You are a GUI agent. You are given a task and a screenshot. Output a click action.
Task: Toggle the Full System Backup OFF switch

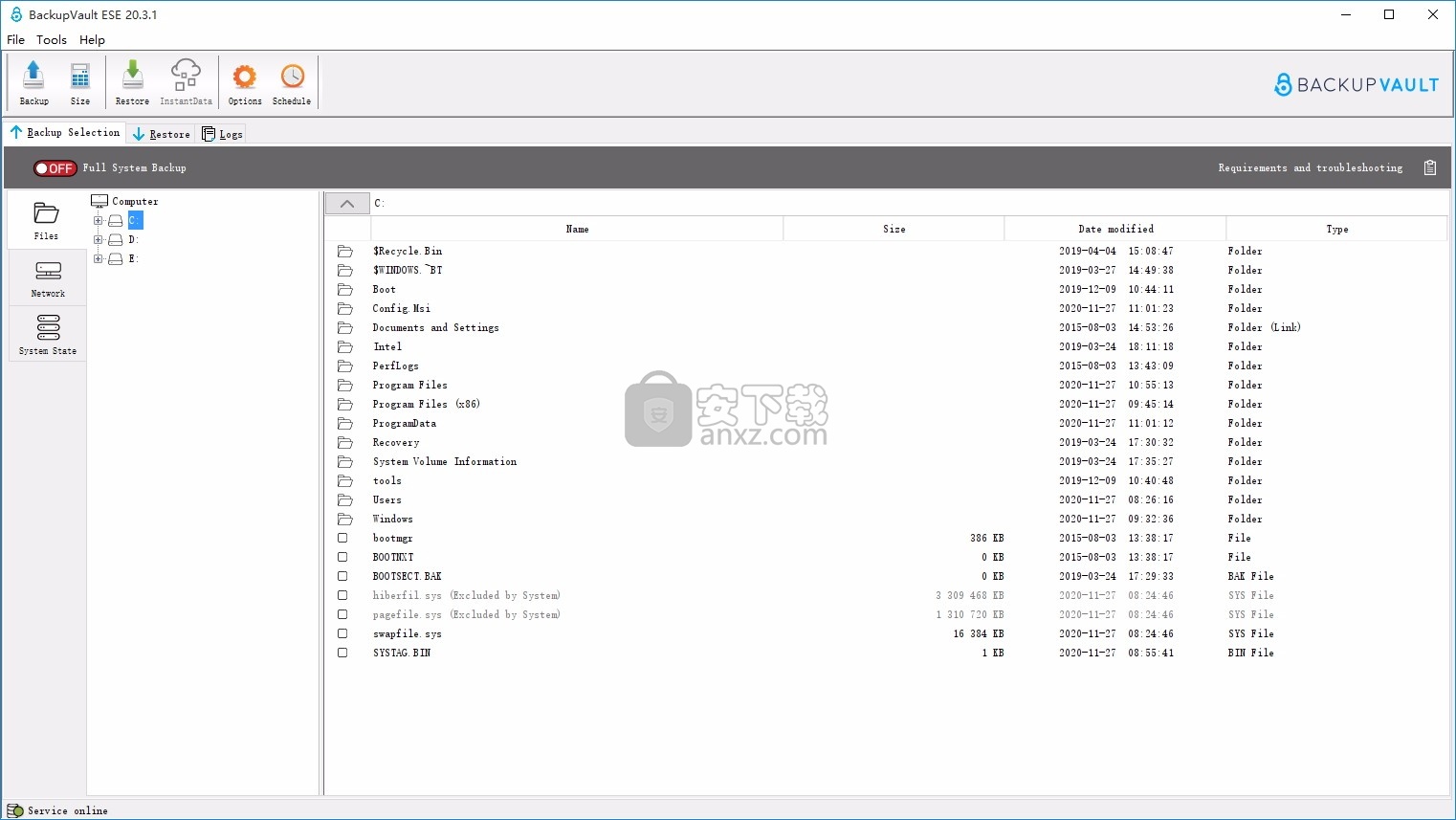pyautogui.click(x=55, y=168)
